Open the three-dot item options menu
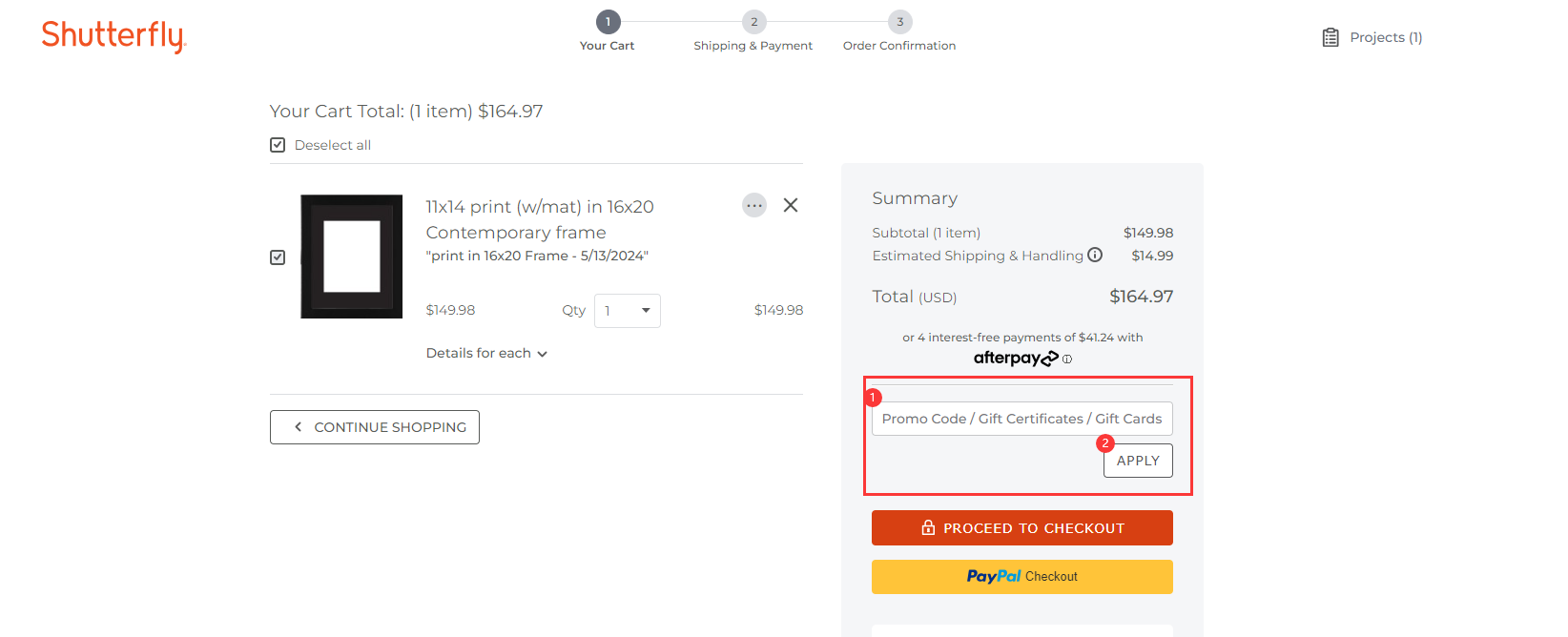This screenshot has width=1568, height=637. 754,205
